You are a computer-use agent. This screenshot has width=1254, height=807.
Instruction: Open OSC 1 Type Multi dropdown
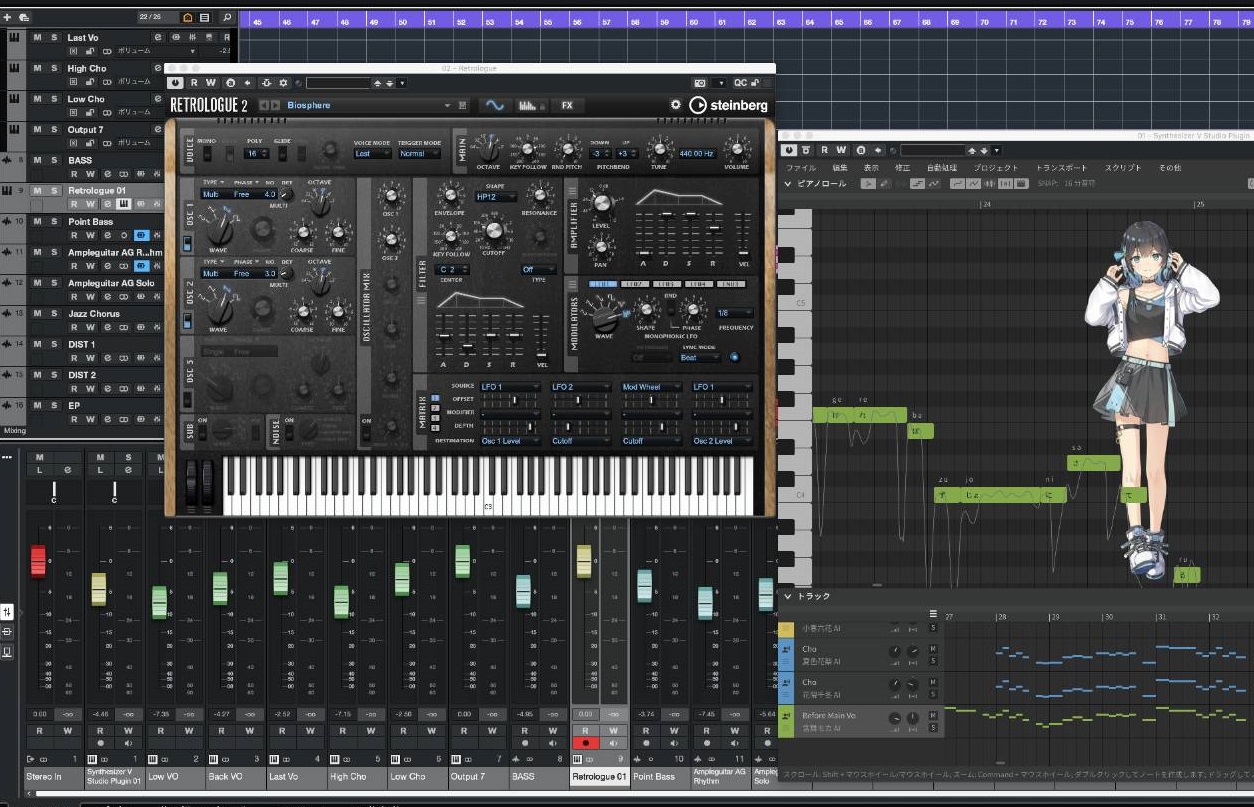[214, 194]
